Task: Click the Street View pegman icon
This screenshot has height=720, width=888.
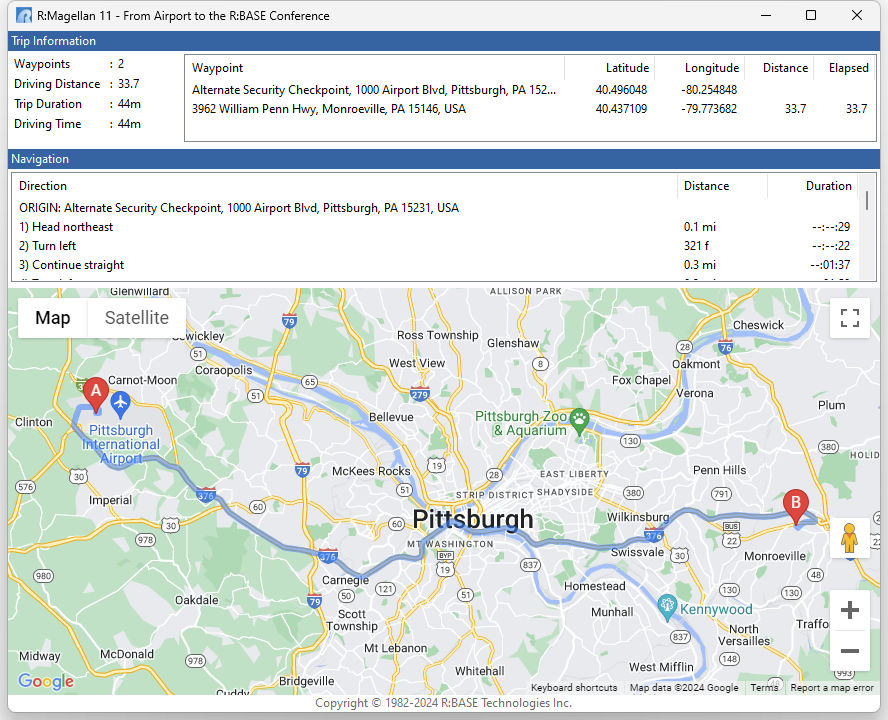Action: click(x=849, y=538)
